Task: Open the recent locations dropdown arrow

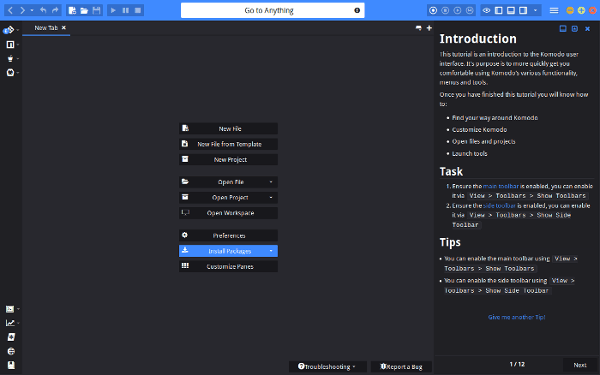Action: 32,10
